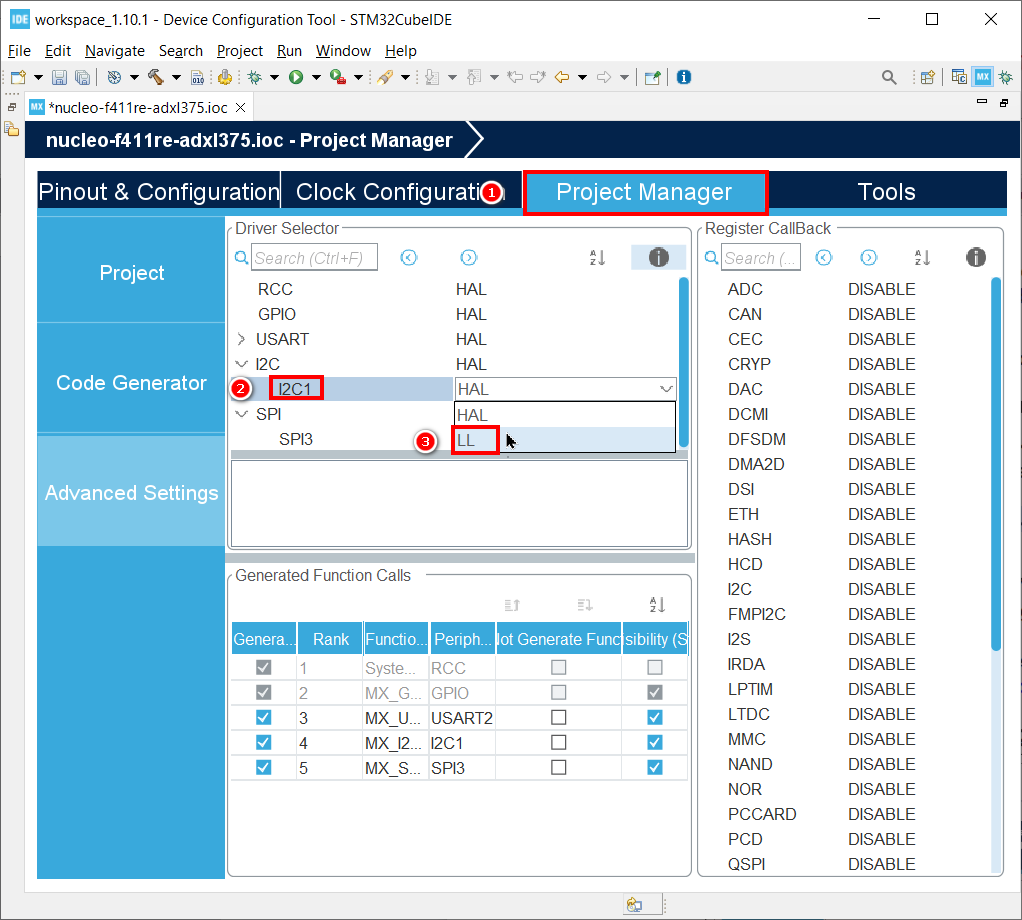Close the nucleo-f411re-adxl375.ioc editor tab
1022x920 pixels.
click(241, 108)
